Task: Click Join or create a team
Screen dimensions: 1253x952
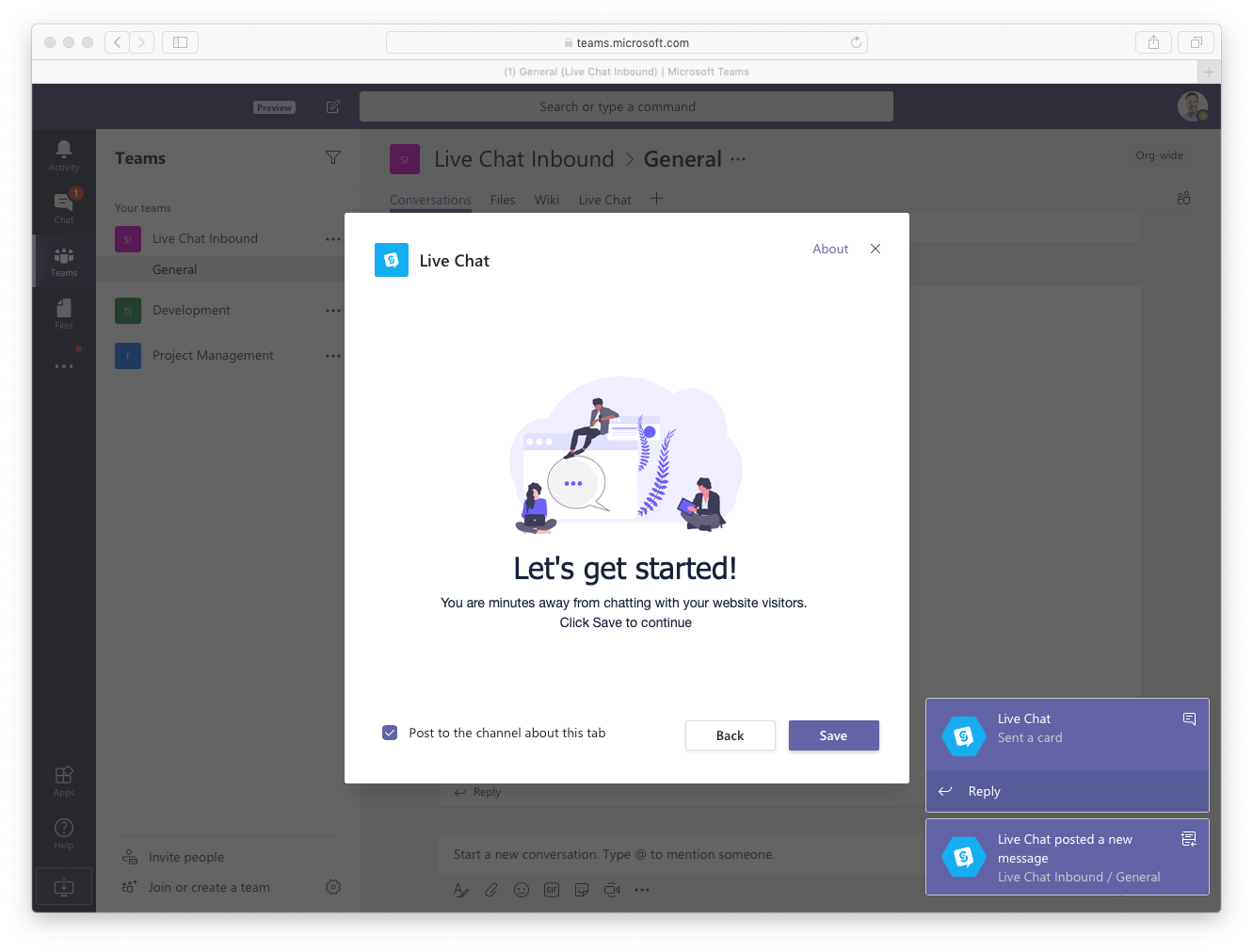Action: click(x=209, y=887)
